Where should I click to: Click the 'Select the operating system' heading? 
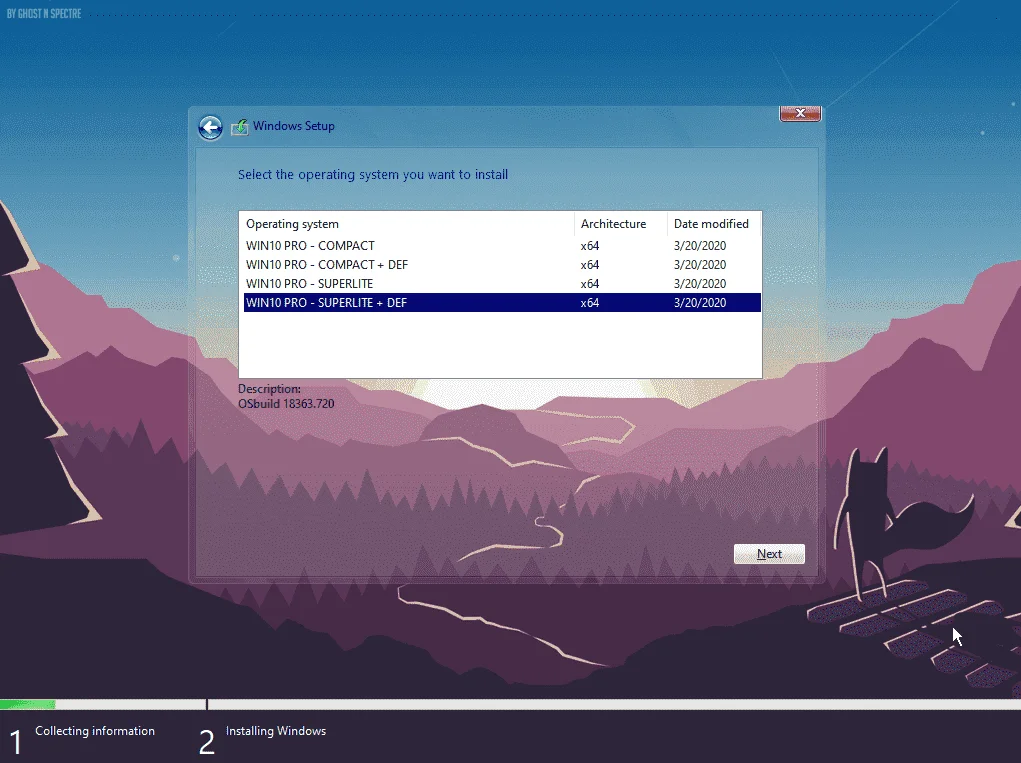(373, 174)
